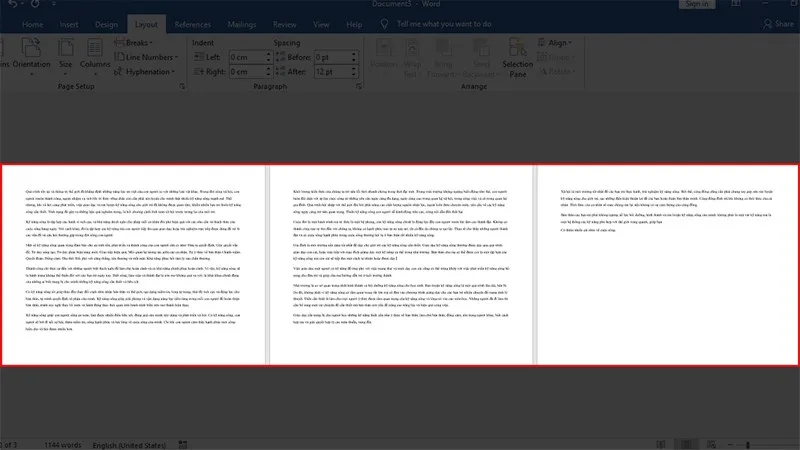
Task: Click the Sign in button
Action: (x=696, y=4)
